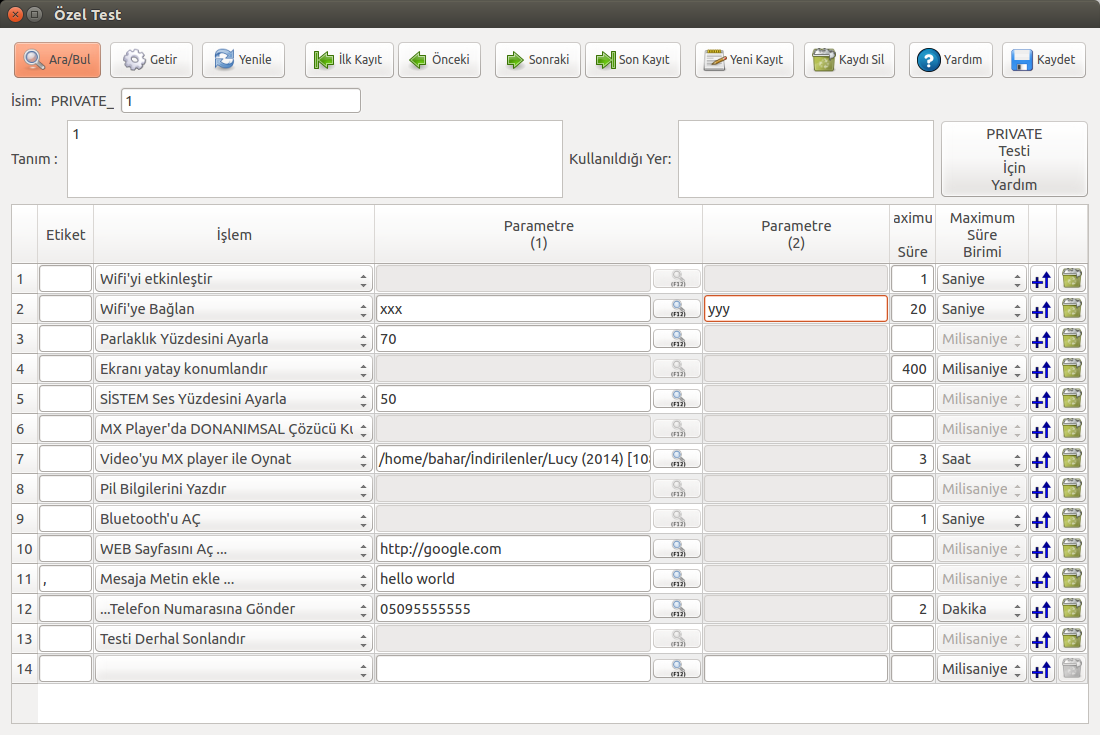Click the http://google.com parameter field

(x=514, y=549)
